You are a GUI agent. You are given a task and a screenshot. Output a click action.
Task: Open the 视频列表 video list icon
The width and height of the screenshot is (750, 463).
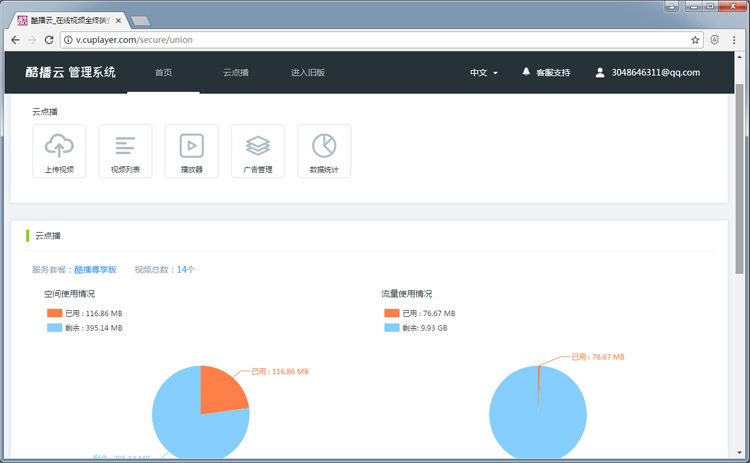(125, 151)
